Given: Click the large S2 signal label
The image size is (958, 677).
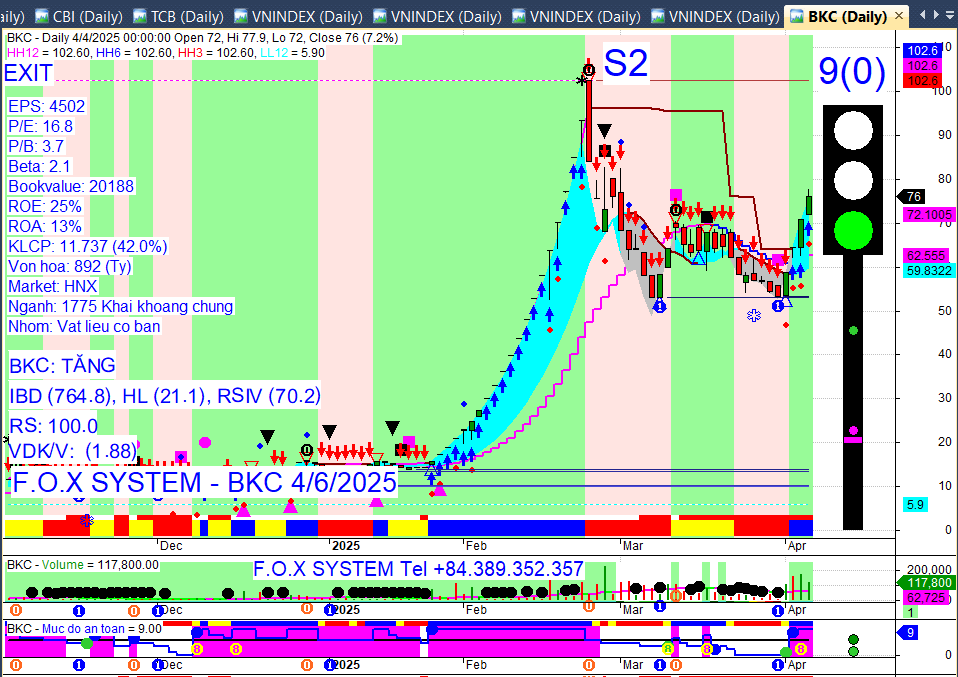Looking at the screenshot, I should 626,63.
